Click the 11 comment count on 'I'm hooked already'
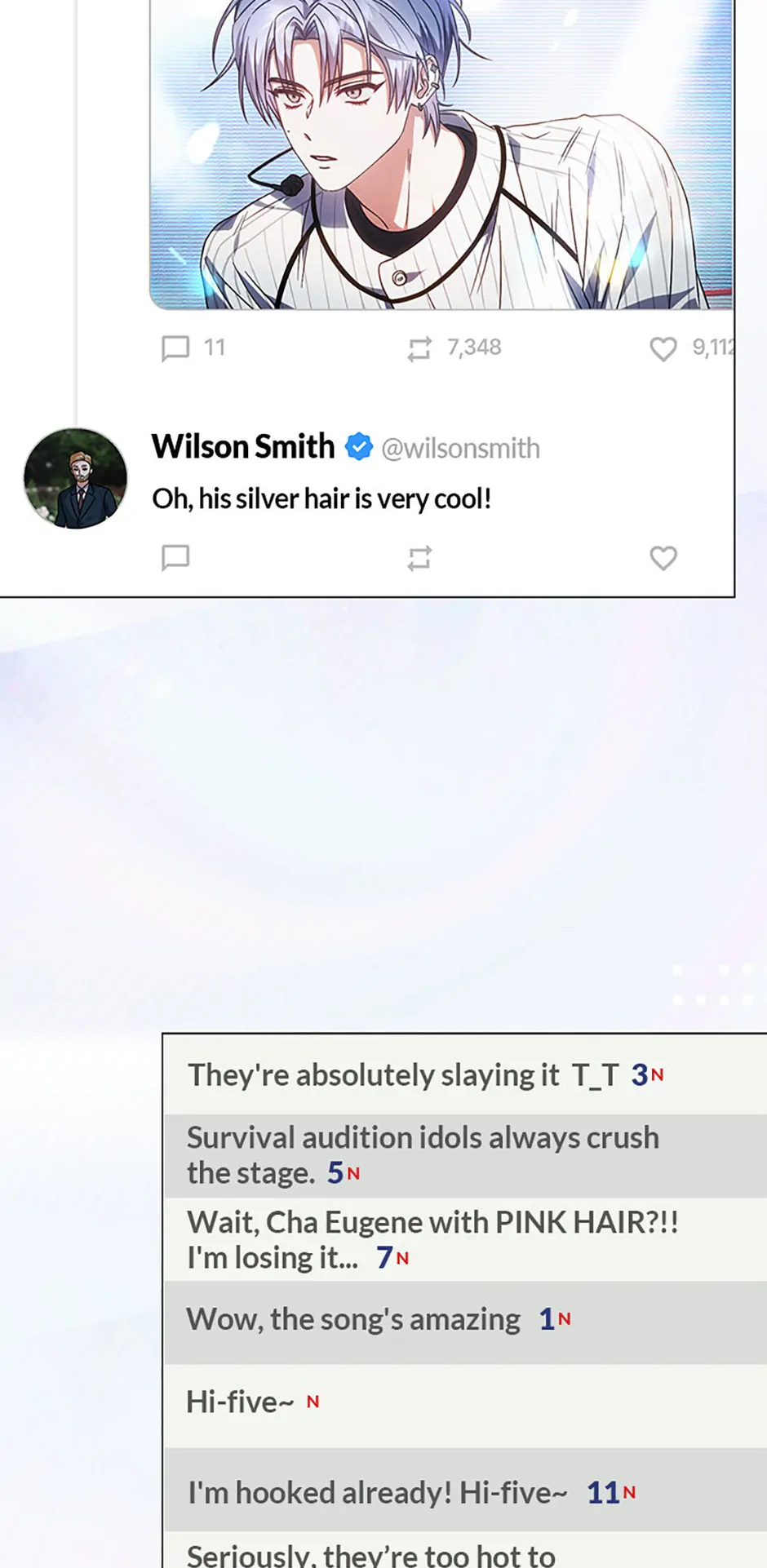Image resolution: width=767 pixels, height=1568 pixels. [603, 1492]
